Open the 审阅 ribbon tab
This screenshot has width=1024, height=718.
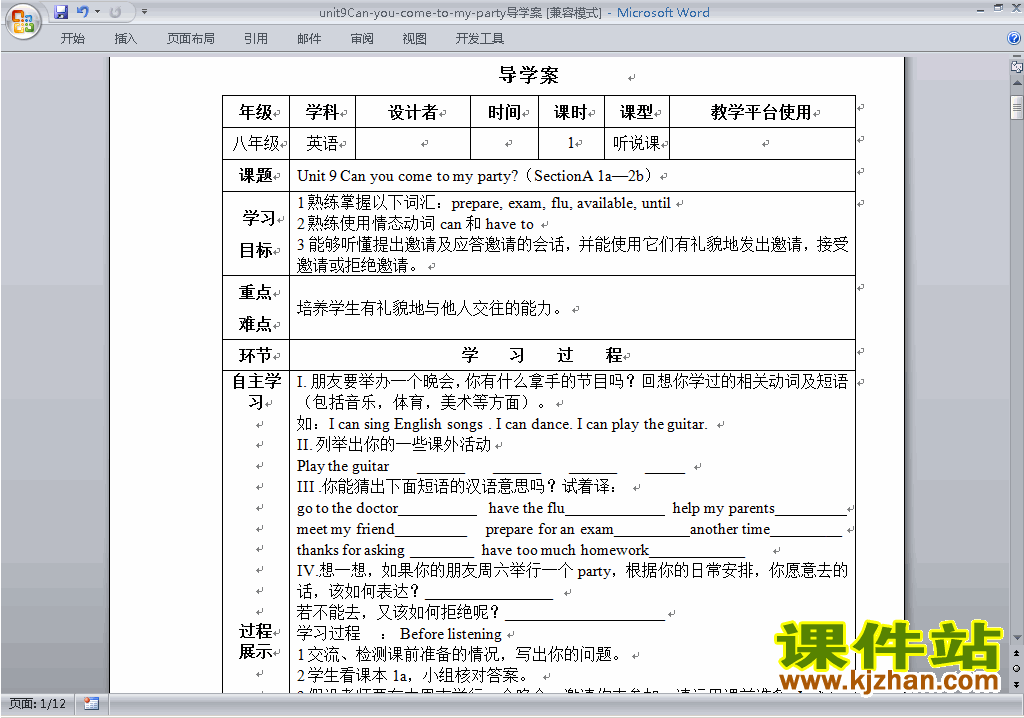pyautogui.click(x=362, y=39)
